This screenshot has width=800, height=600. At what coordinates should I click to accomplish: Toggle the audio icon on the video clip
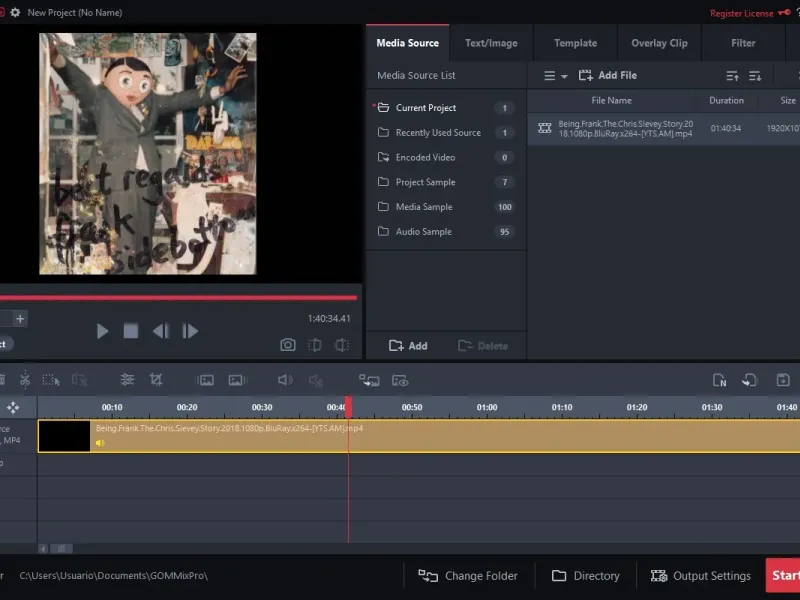click(100, 443)
